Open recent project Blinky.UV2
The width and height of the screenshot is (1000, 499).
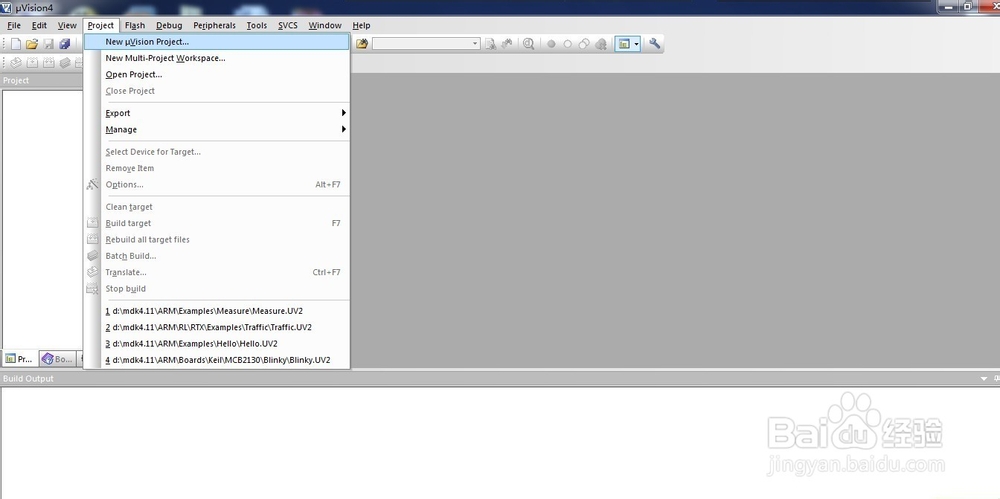(217, 360)
